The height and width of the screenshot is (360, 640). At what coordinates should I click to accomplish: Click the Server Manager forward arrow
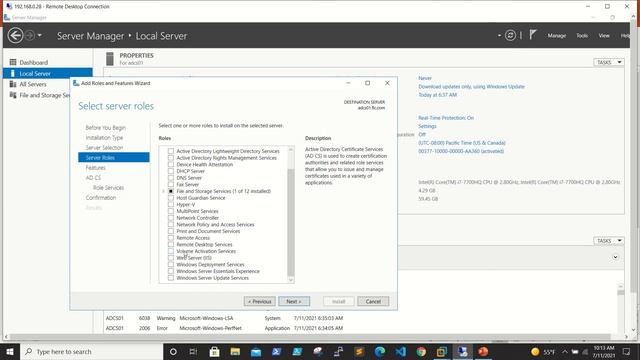point(29,36)
